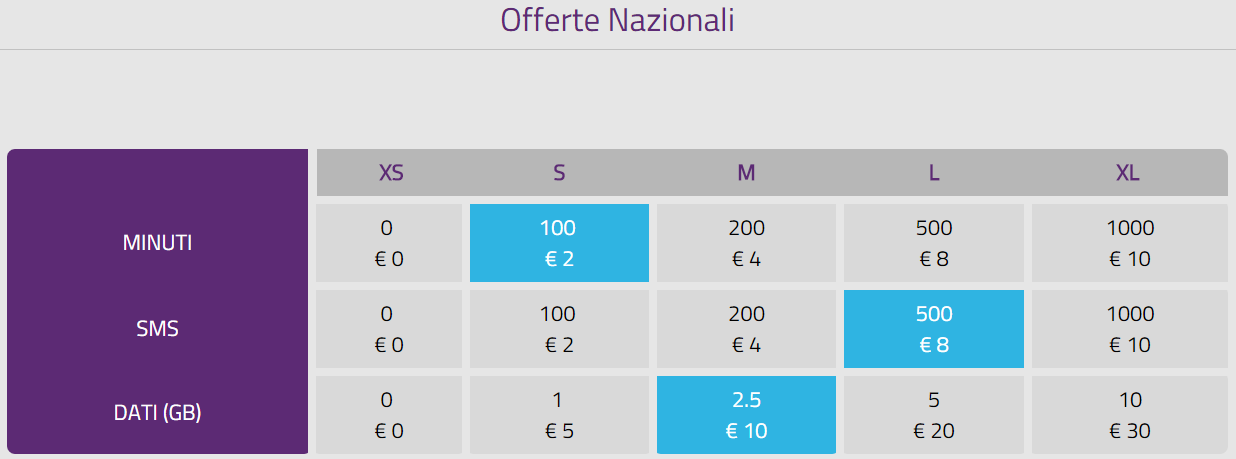Select the 0 minutes XS option
The height and width of the screenshot is (459, 1236).
point(389,243)
